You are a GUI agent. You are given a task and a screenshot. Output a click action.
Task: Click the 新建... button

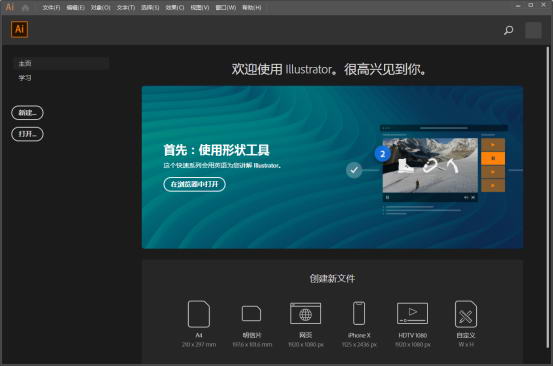tap(27, 113)
